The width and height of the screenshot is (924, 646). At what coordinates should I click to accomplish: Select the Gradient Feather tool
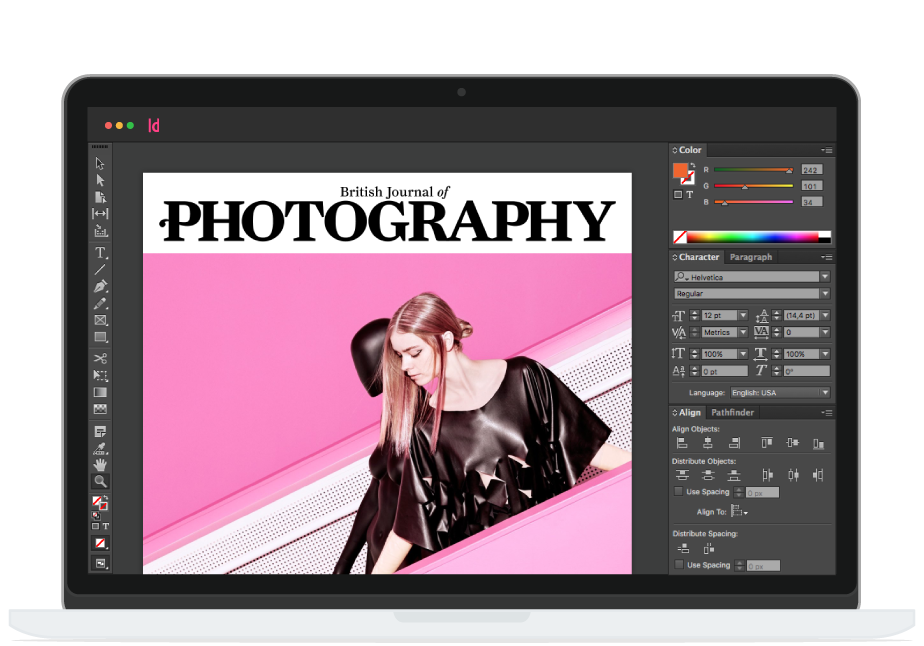point(100,408)
